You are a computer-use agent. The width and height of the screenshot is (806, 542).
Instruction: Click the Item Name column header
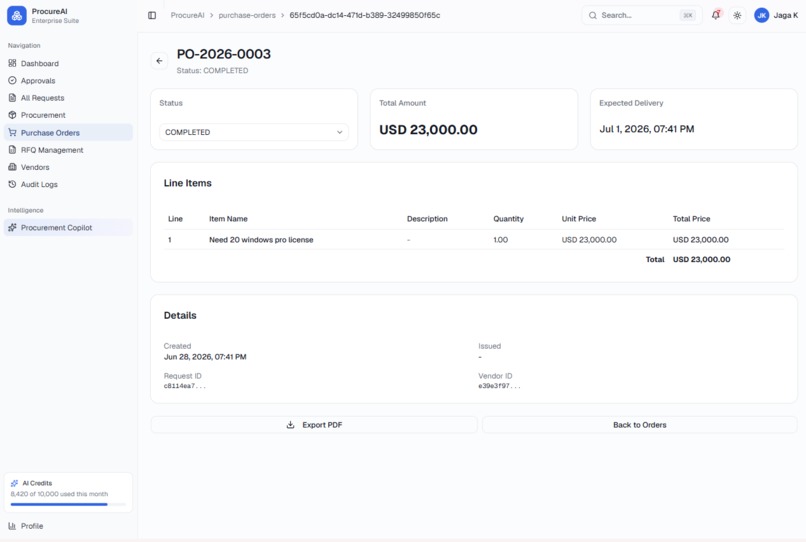point(228,219)
